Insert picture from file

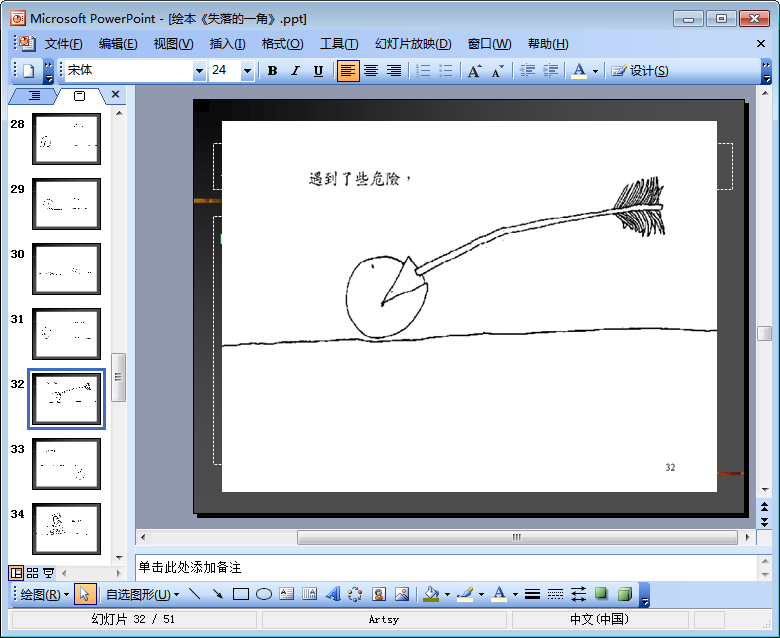(x=402, y=594)
